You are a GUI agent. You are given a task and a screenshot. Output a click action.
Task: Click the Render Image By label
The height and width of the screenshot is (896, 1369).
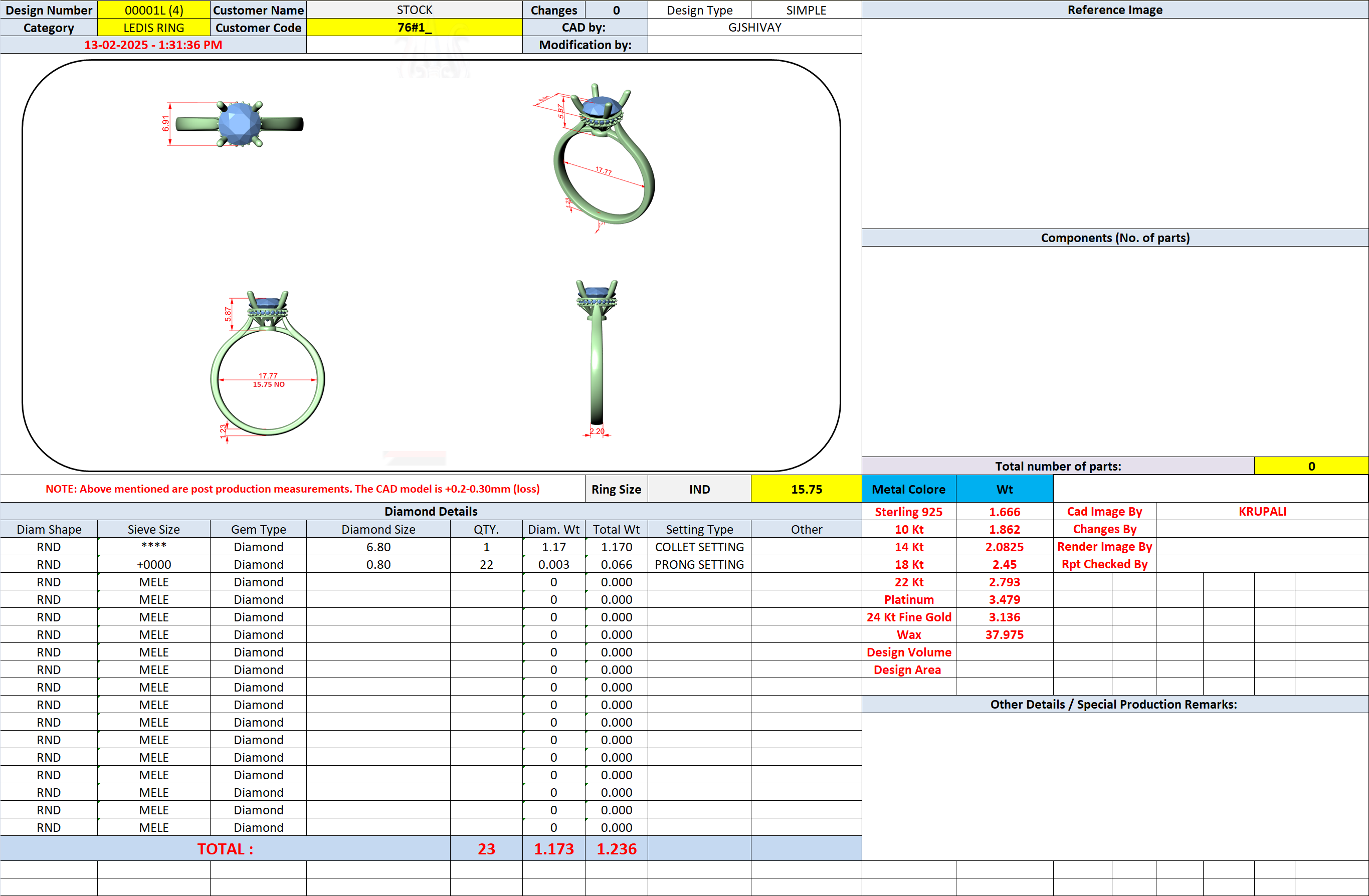1104,546
